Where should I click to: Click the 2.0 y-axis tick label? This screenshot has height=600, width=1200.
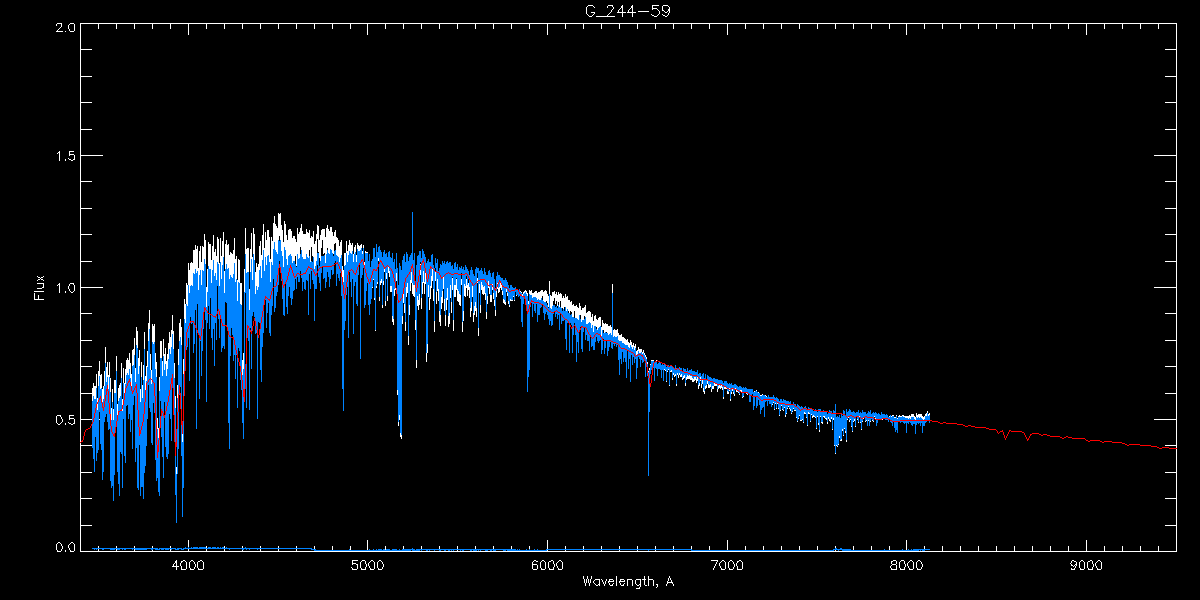click(65, 28)
